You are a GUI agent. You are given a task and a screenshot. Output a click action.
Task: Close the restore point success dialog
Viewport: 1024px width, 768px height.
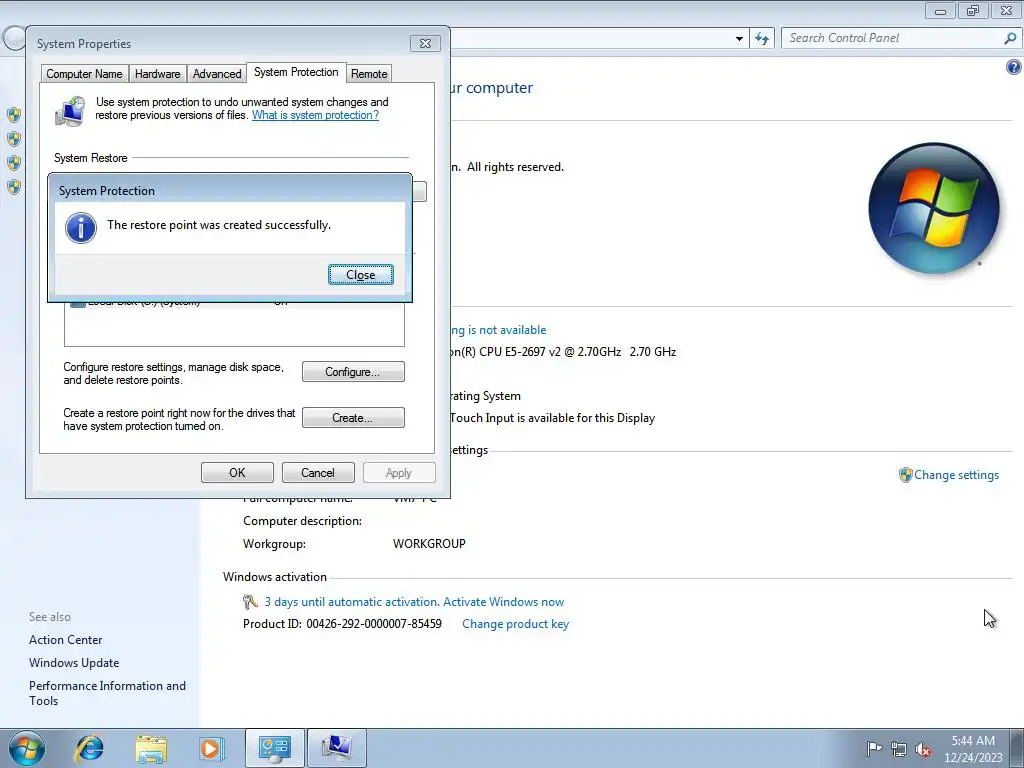point(360,275)
